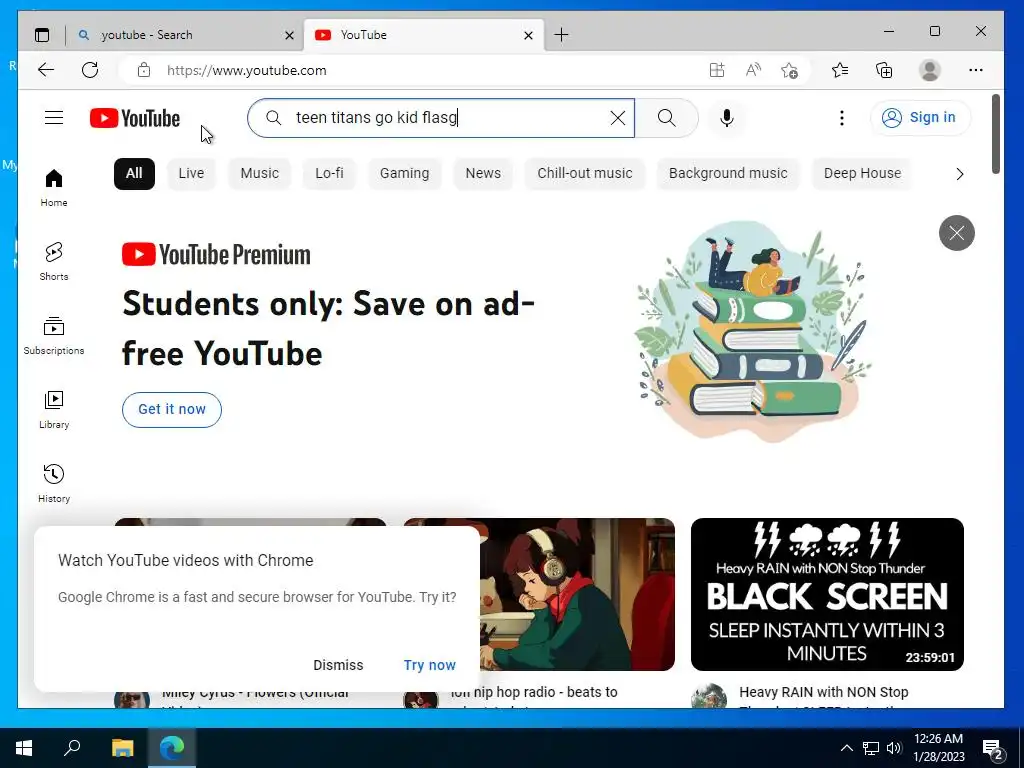The width and height of the screenshot is (1024, 768).
Task: Select the Music filter chip
Action: point(259,174)
